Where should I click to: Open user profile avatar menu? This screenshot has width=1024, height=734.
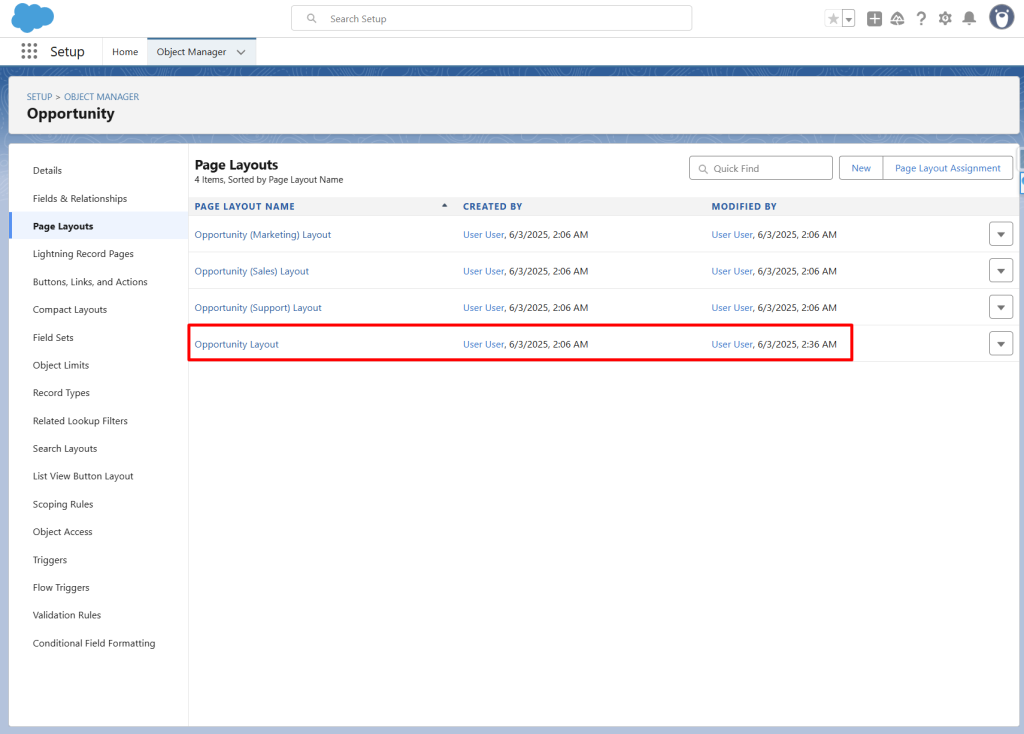coord(1001,18)
